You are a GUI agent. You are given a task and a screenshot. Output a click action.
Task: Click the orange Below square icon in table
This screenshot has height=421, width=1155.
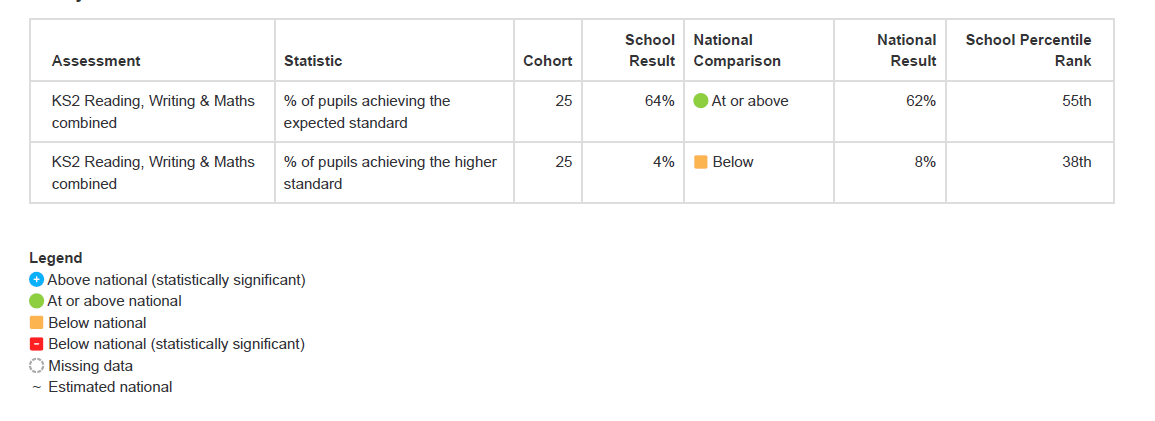[701, 162]
